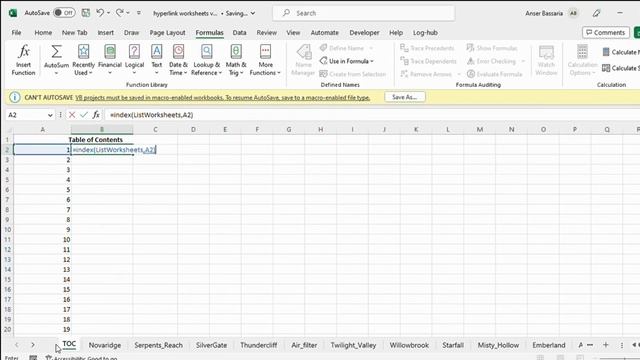Open the Recently Used functions list
Viewport: 640px width, 360px height.
(x=83, y=60)
